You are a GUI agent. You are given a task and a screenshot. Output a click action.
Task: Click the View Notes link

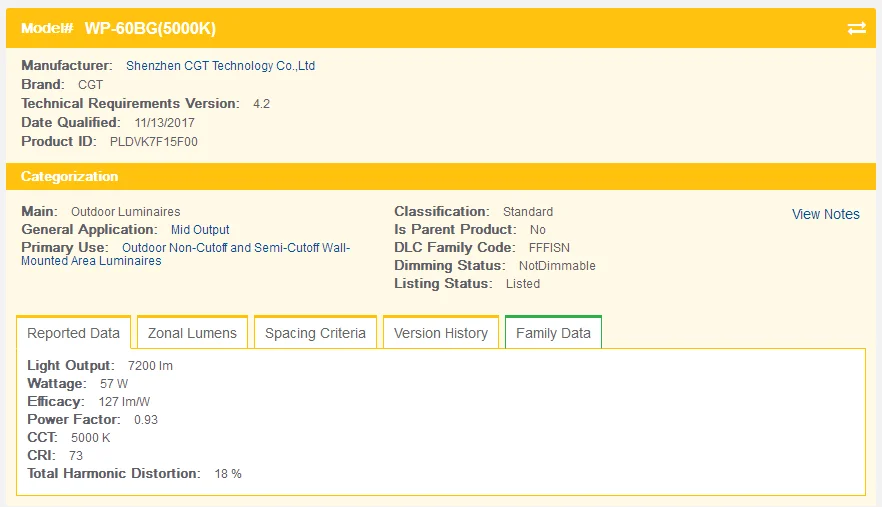point(825,214)
